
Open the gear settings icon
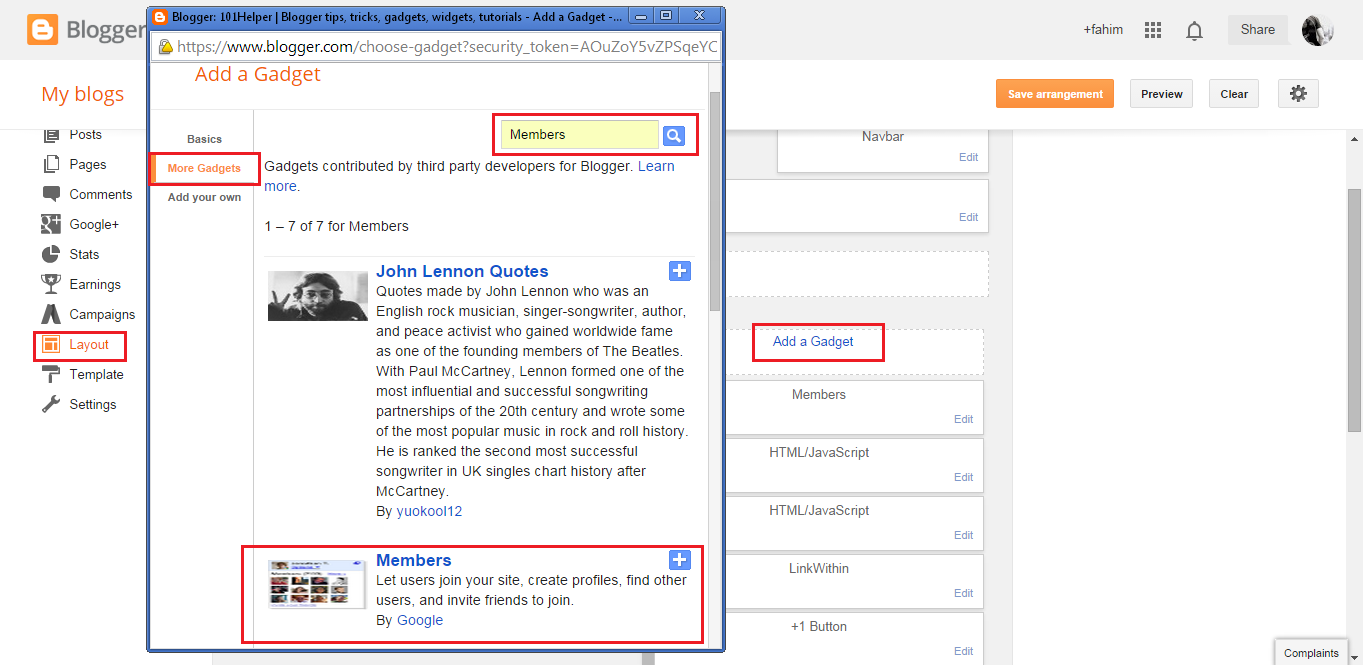[x=1298, y=93]
